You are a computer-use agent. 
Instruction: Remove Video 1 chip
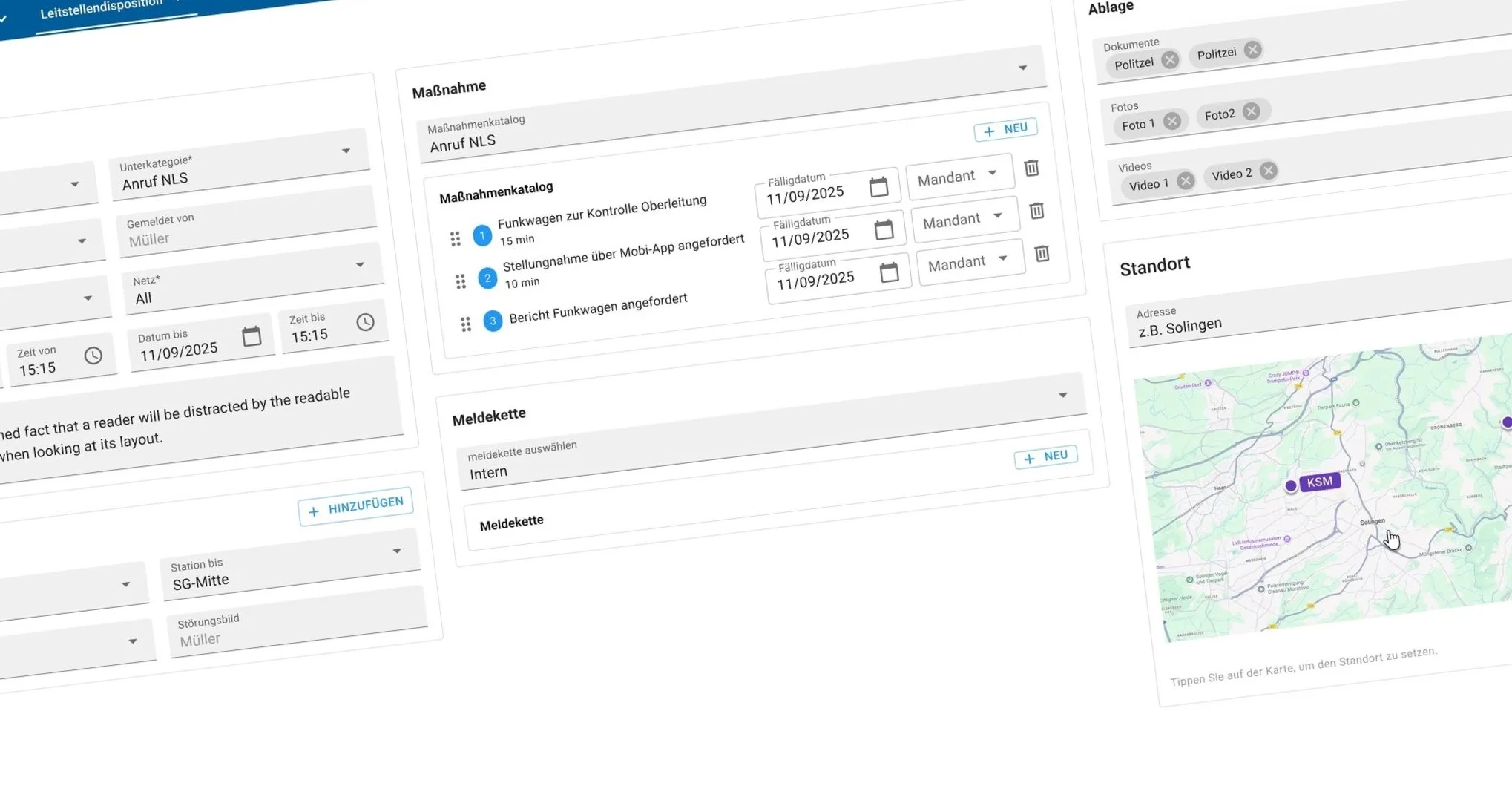(1186, 181)
